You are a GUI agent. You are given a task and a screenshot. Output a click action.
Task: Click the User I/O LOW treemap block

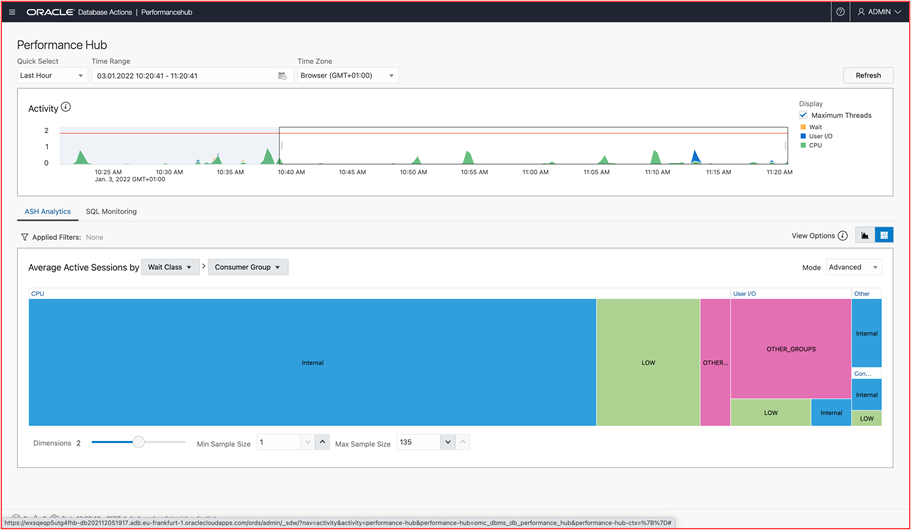click(x=770, y=413)
